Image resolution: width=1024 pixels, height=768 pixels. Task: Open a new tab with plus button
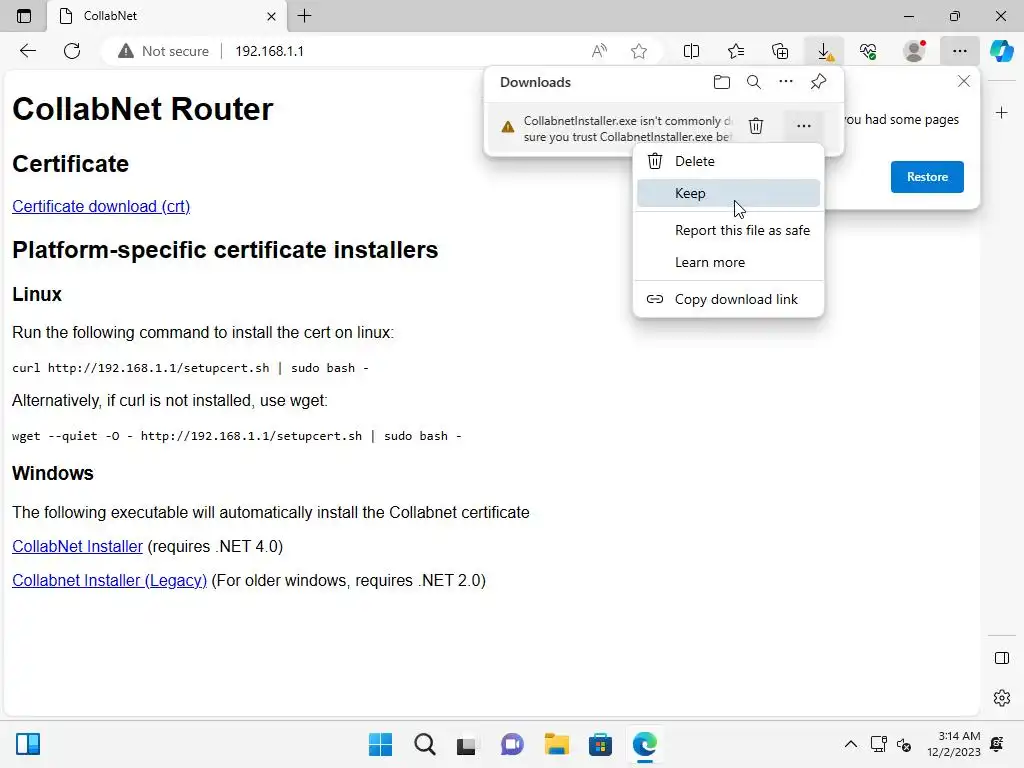click(304, 16)
